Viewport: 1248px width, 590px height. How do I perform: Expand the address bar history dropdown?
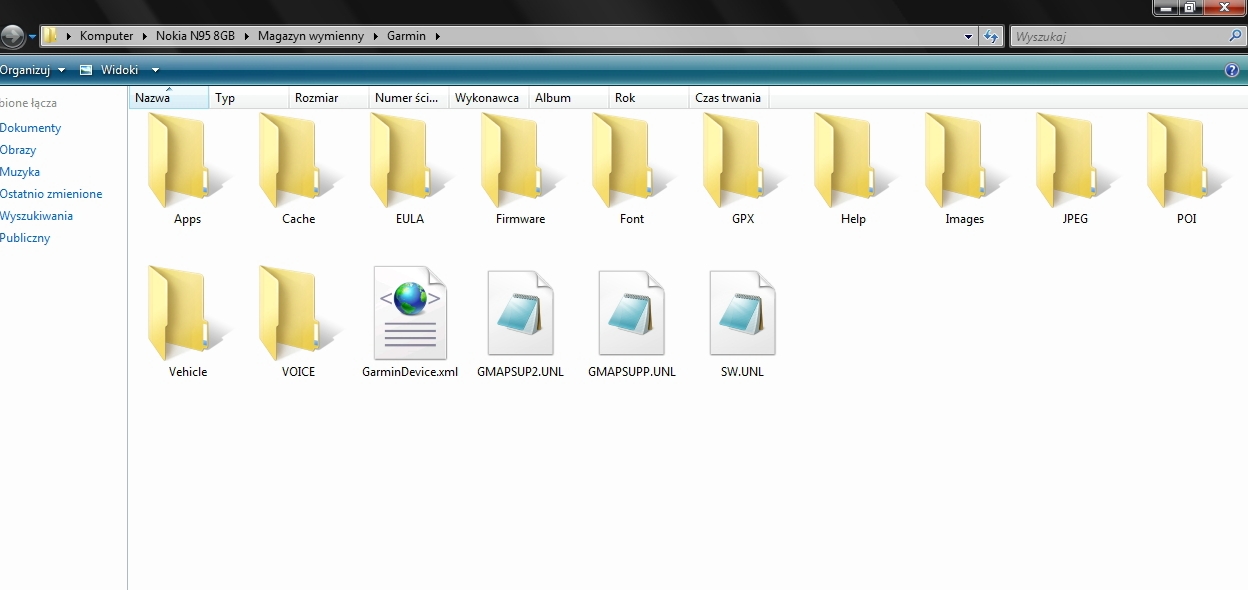pos(968,36)
